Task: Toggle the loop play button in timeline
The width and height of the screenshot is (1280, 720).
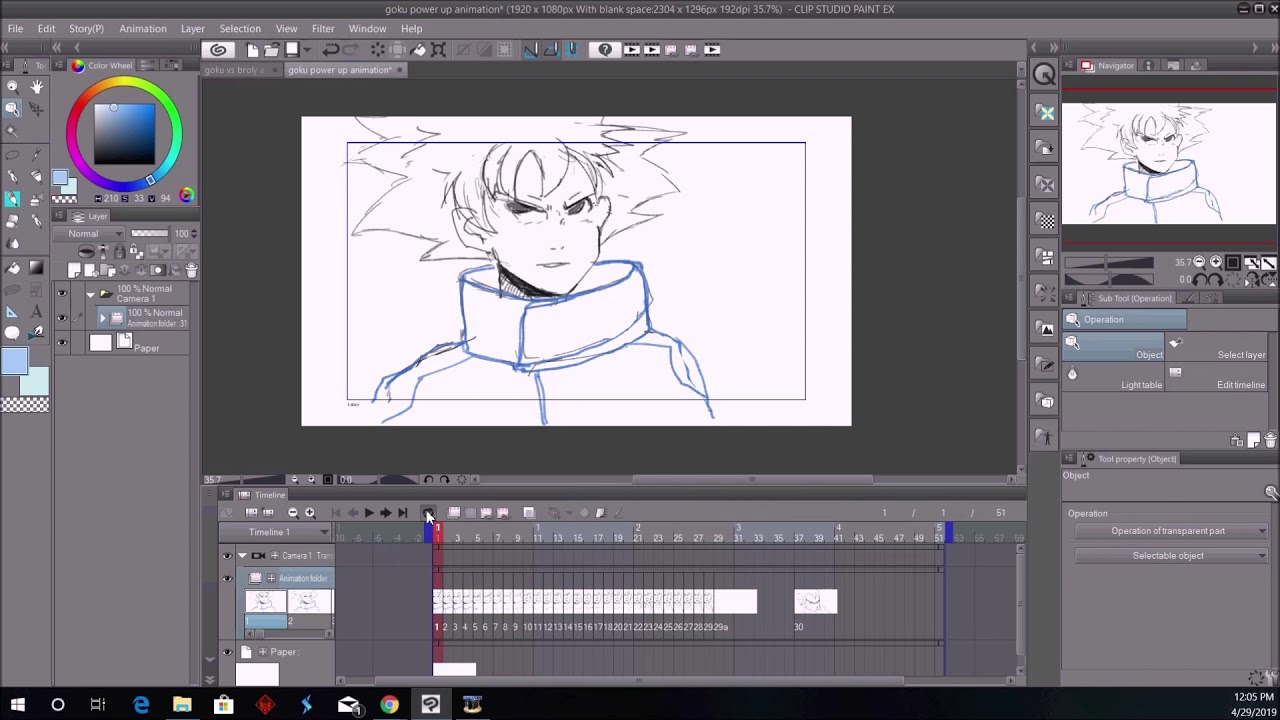Action: pyautogui.click(x=428, y=513)
